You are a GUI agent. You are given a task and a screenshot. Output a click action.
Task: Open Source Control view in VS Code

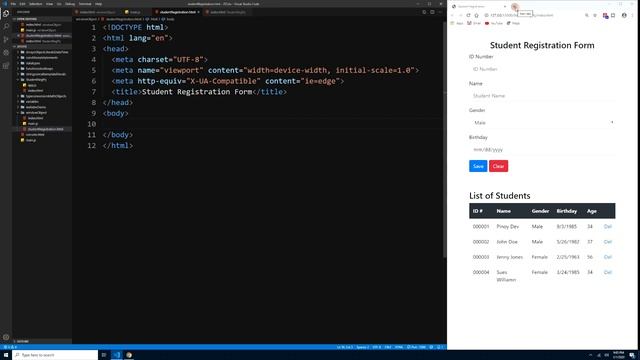coord(6,40)
